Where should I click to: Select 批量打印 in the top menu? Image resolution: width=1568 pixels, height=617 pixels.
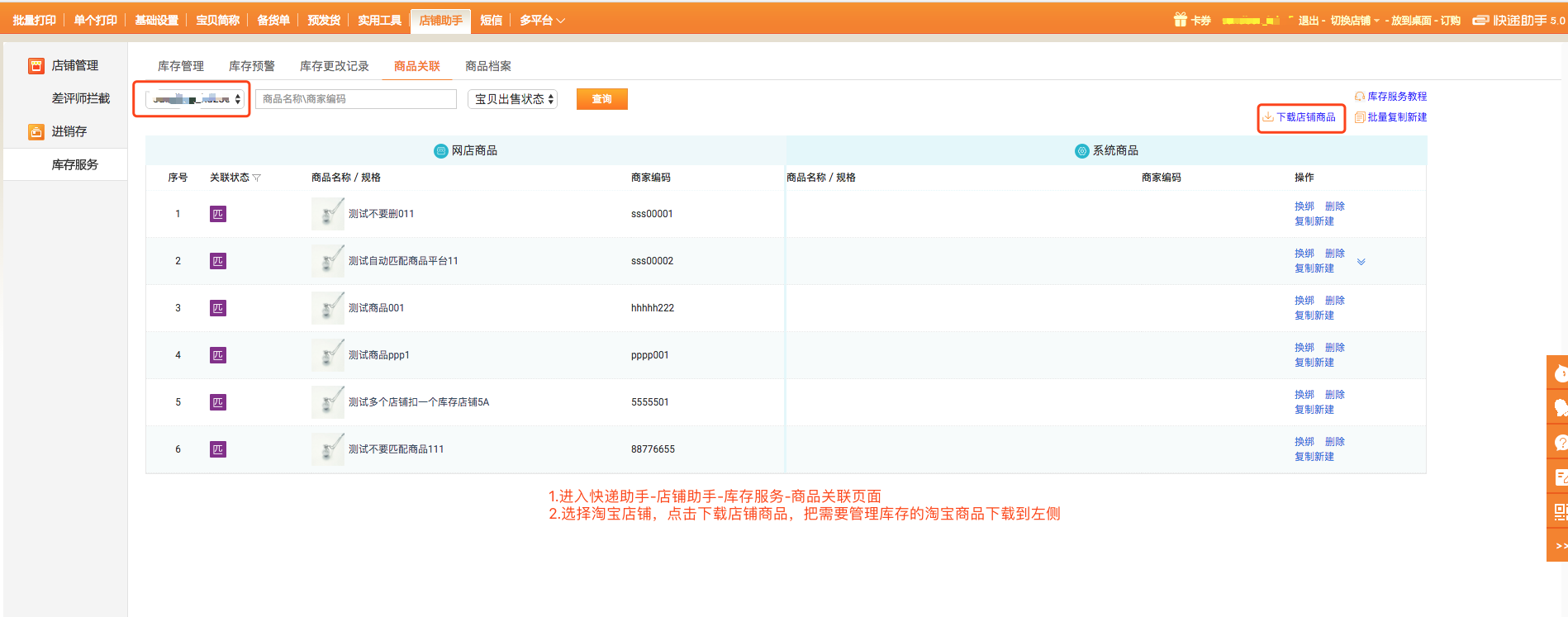click(x=35, y=20)
